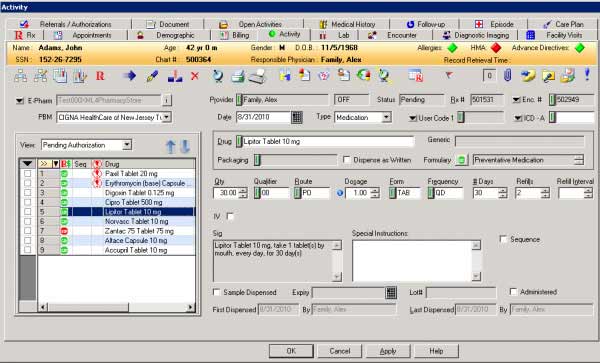Screen dimensions: 600x363
Task: Click the red HMA diamond indicator
Action: (496, 48)
